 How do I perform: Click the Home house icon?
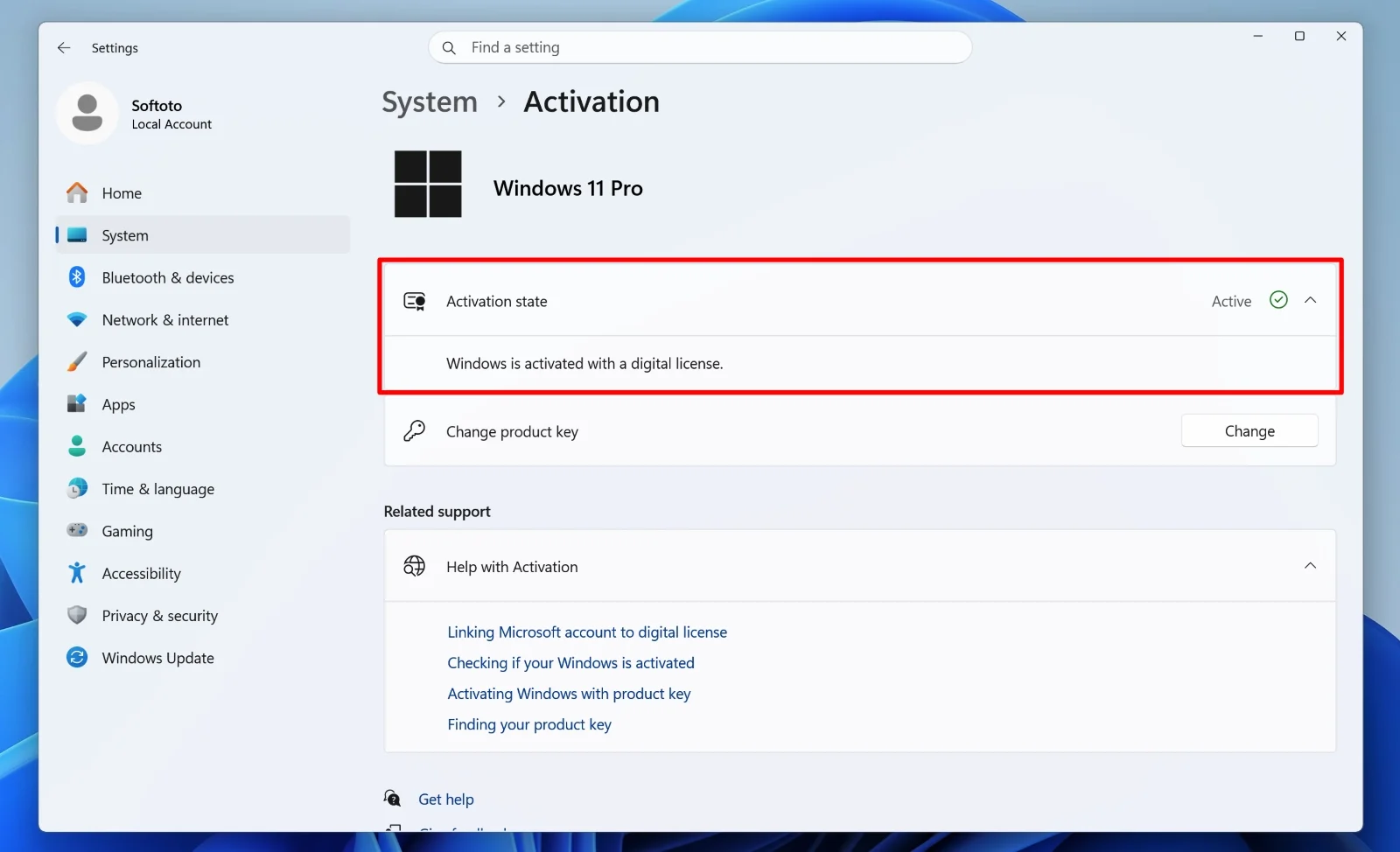click(77, 193)
